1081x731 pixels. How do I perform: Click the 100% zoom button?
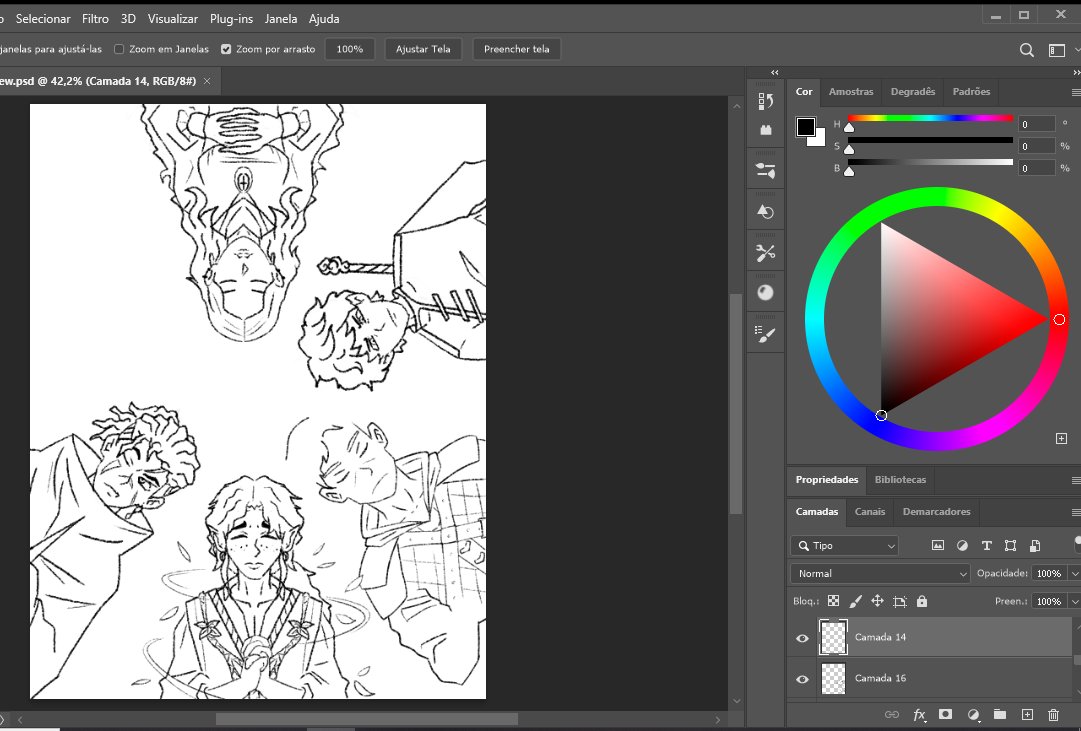pyautogui.click(x=350, y=49)
